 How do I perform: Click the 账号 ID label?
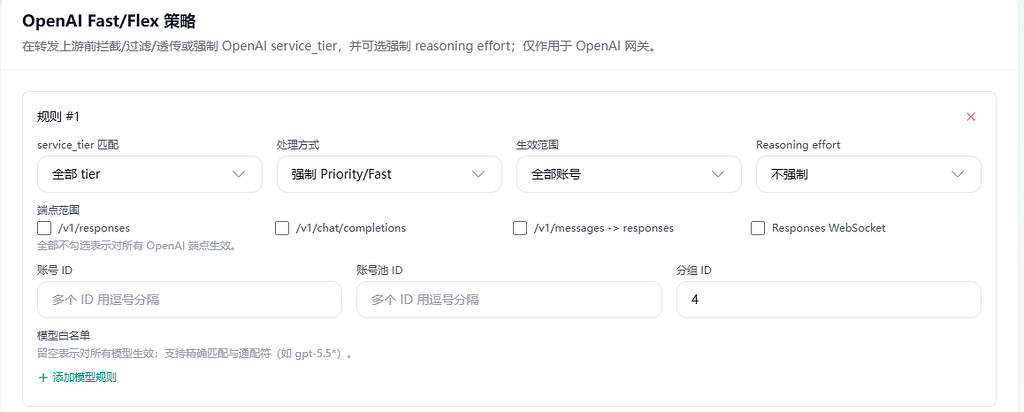54,270
